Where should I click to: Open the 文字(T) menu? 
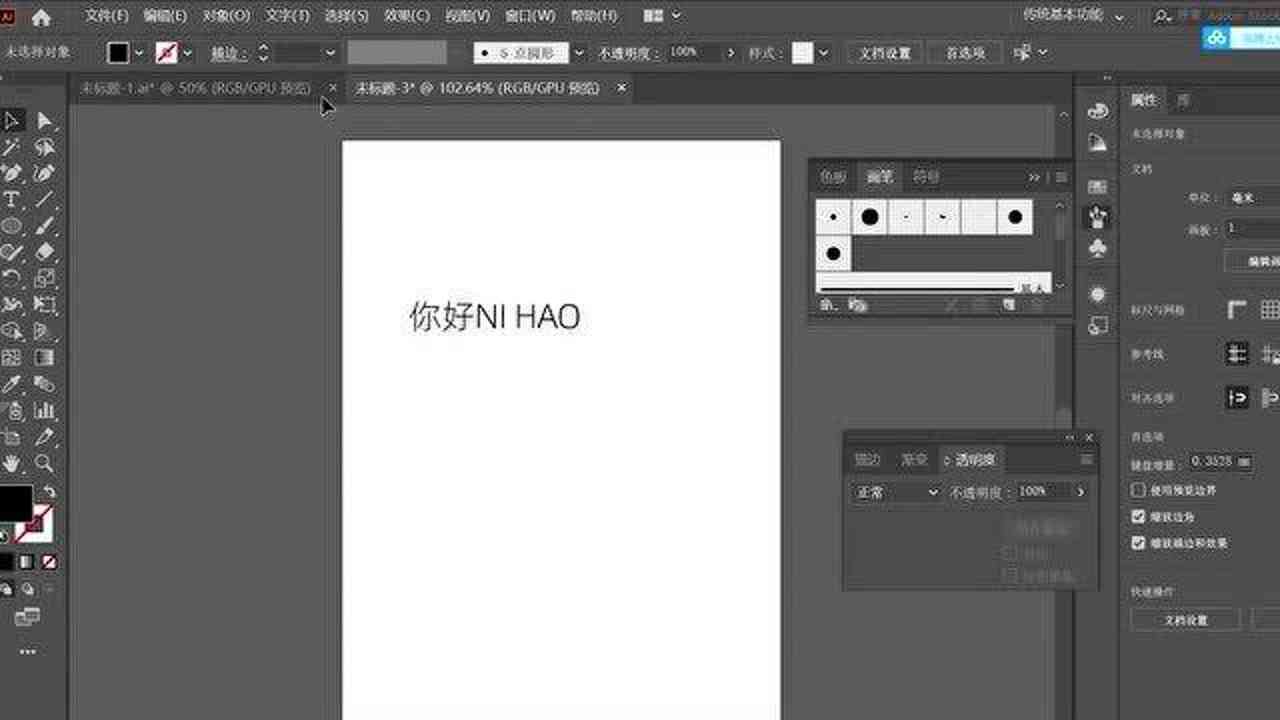coord(287,16)
